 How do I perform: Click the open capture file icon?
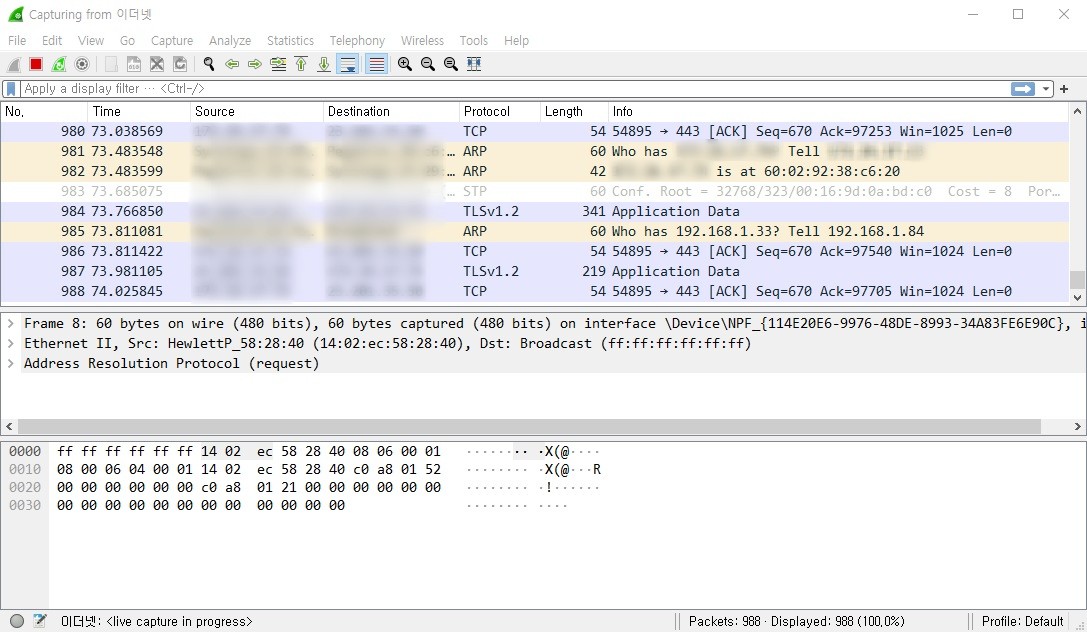click(x=111, y=64)
